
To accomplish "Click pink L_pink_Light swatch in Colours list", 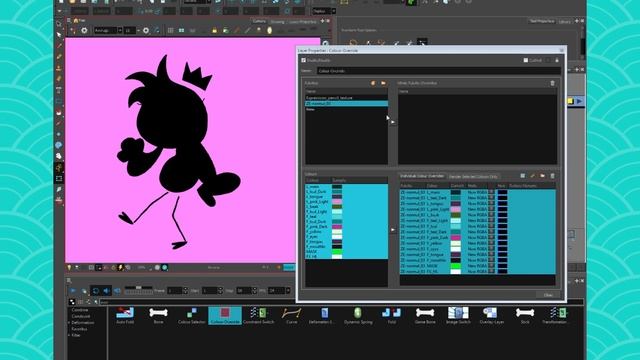I will [337, 202].
